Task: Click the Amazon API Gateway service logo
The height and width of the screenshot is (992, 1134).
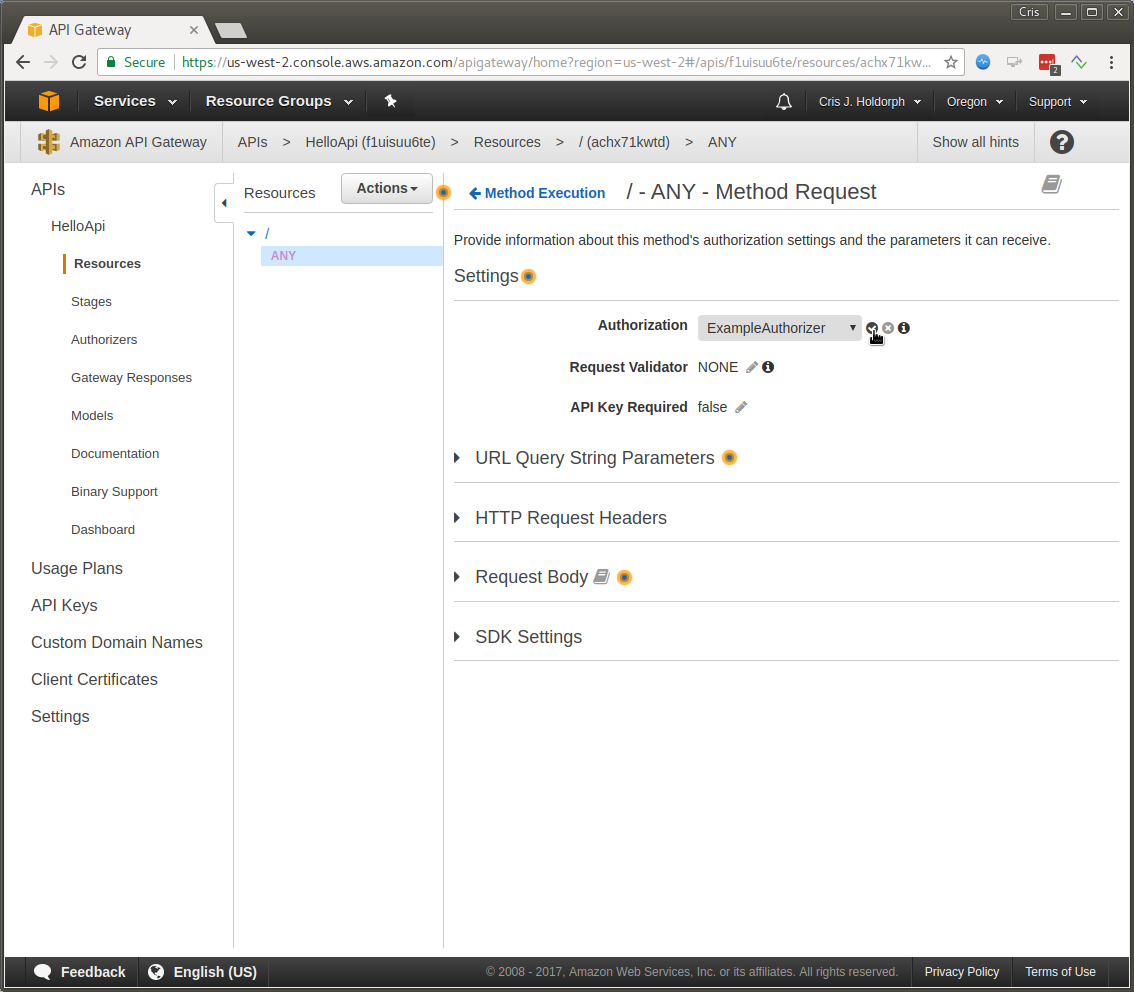Action: [x=48, y=142]
